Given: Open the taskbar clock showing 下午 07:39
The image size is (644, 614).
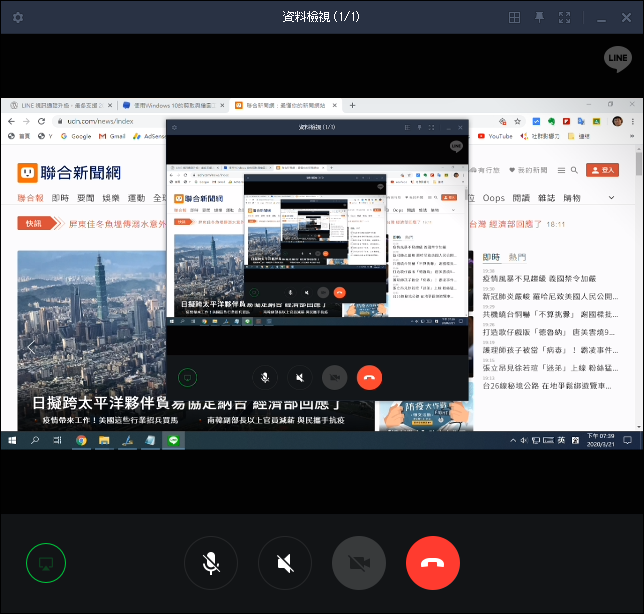Looking at the screenshot, I should point(600,440).
